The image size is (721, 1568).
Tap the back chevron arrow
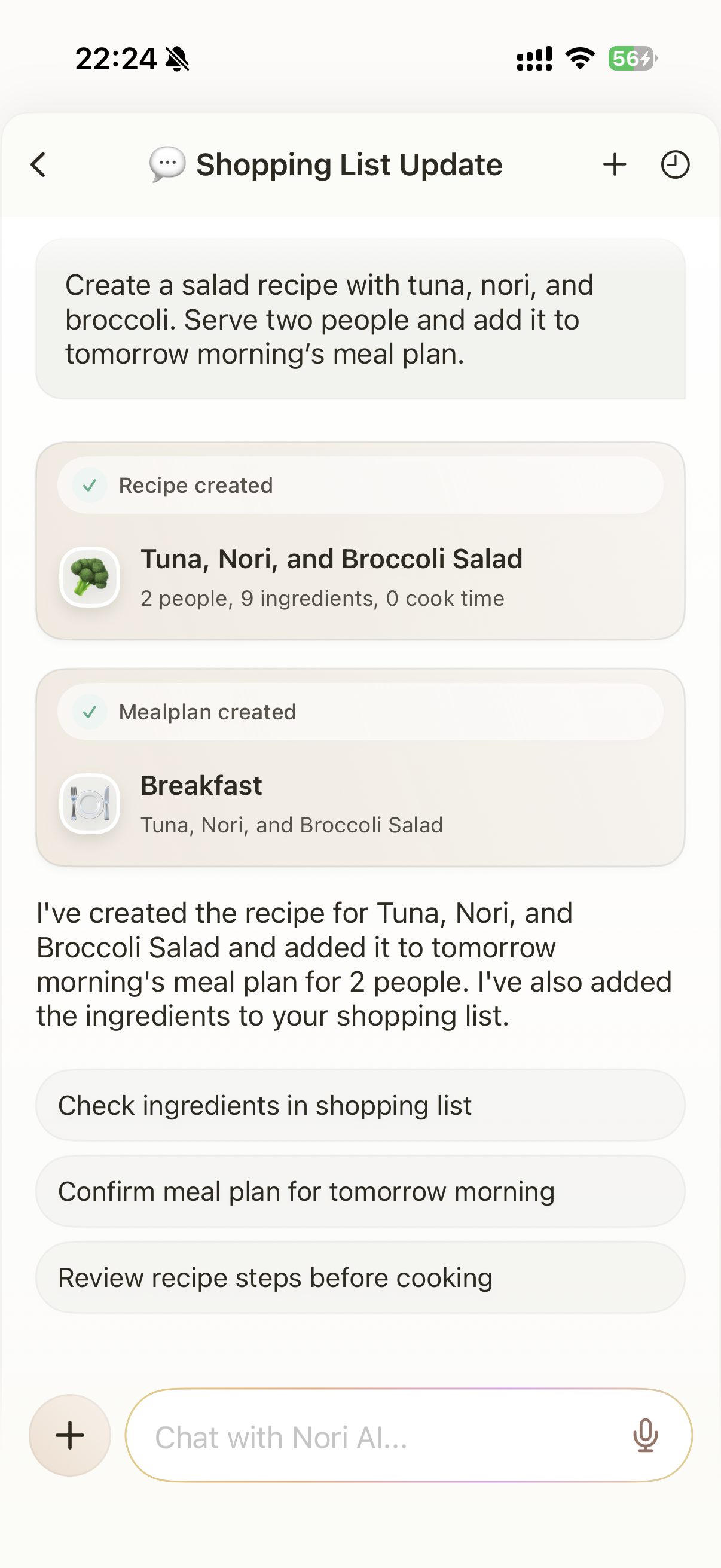pos(38,164)
